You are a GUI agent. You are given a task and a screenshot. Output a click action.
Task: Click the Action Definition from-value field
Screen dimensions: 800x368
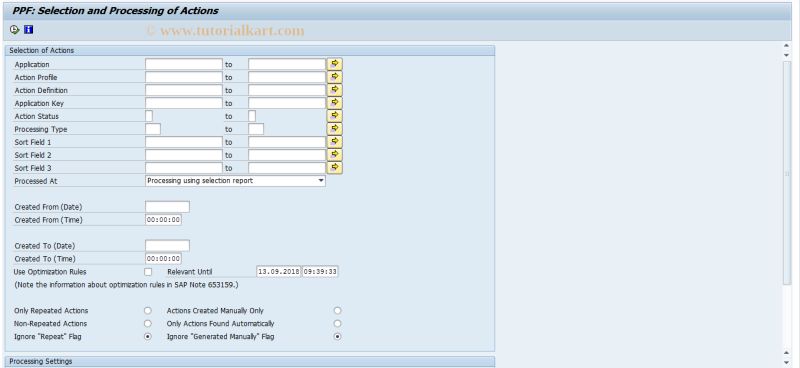pyautogui.click(x=184, y=90)
